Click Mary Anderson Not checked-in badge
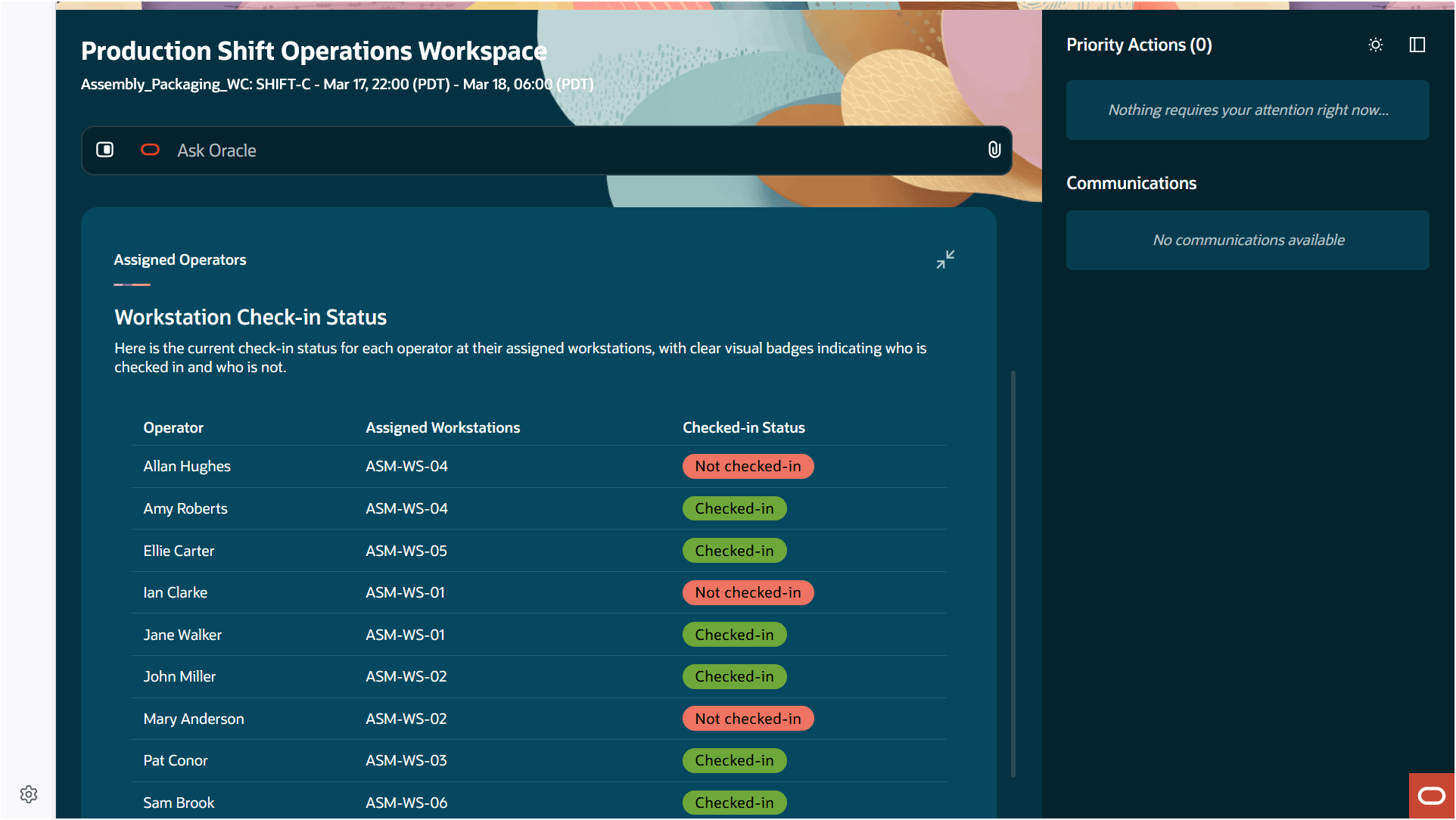Viewport: 1456px width, 820px height. [748, 719]
